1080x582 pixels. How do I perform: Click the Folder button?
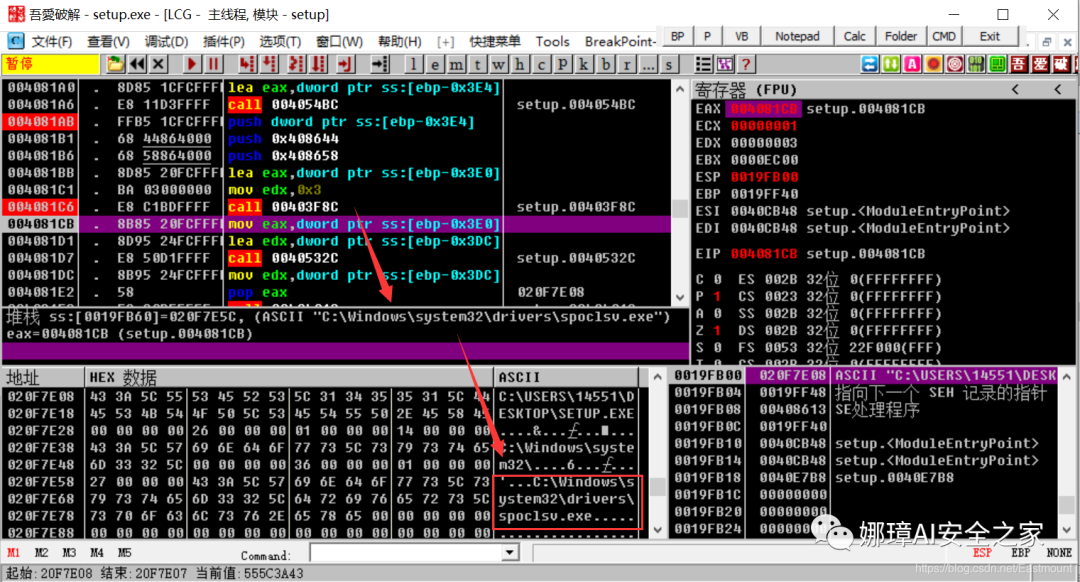(901, 36)
